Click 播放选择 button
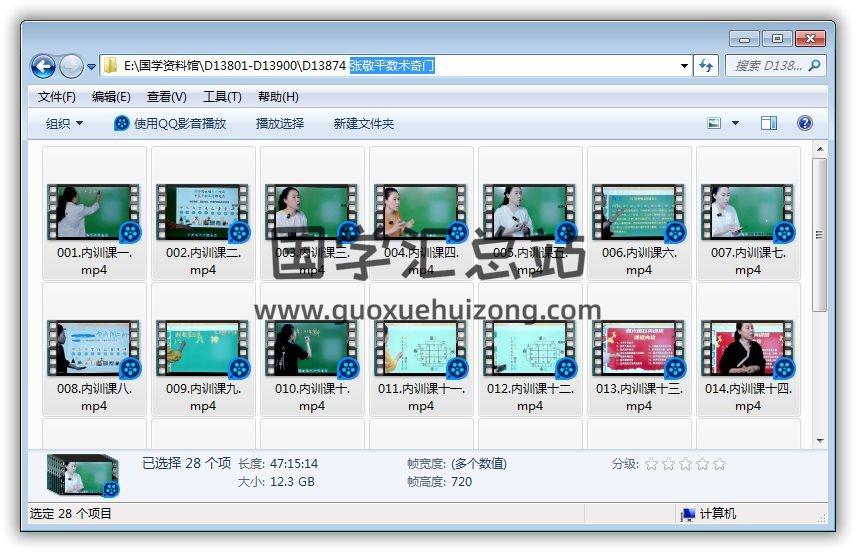This screenshot has height=552, width=856. point(280,123)
